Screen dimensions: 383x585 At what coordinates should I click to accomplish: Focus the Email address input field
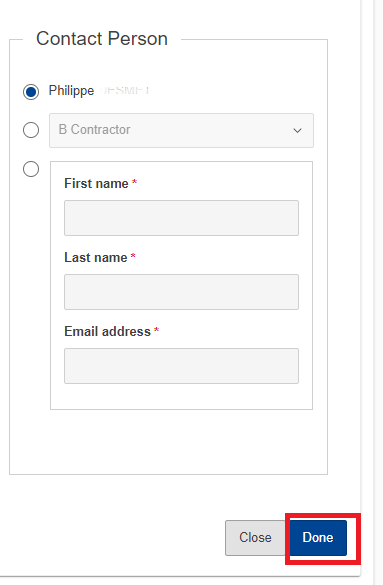click(x=181, y=366)
